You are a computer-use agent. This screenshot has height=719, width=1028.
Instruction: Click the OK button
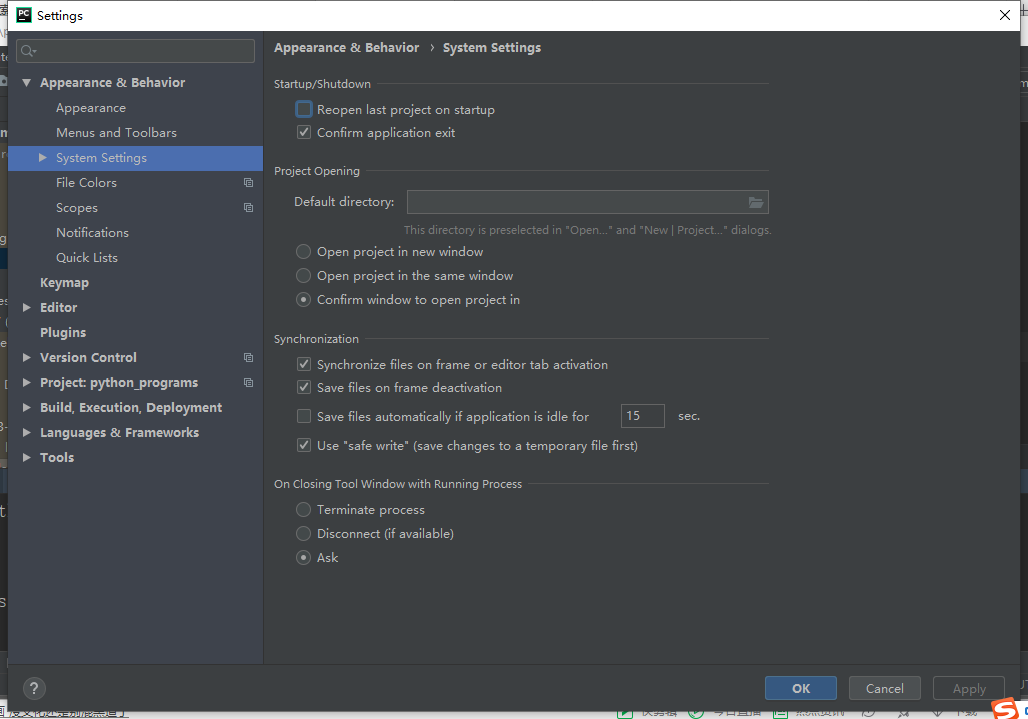tap(801, 688)
